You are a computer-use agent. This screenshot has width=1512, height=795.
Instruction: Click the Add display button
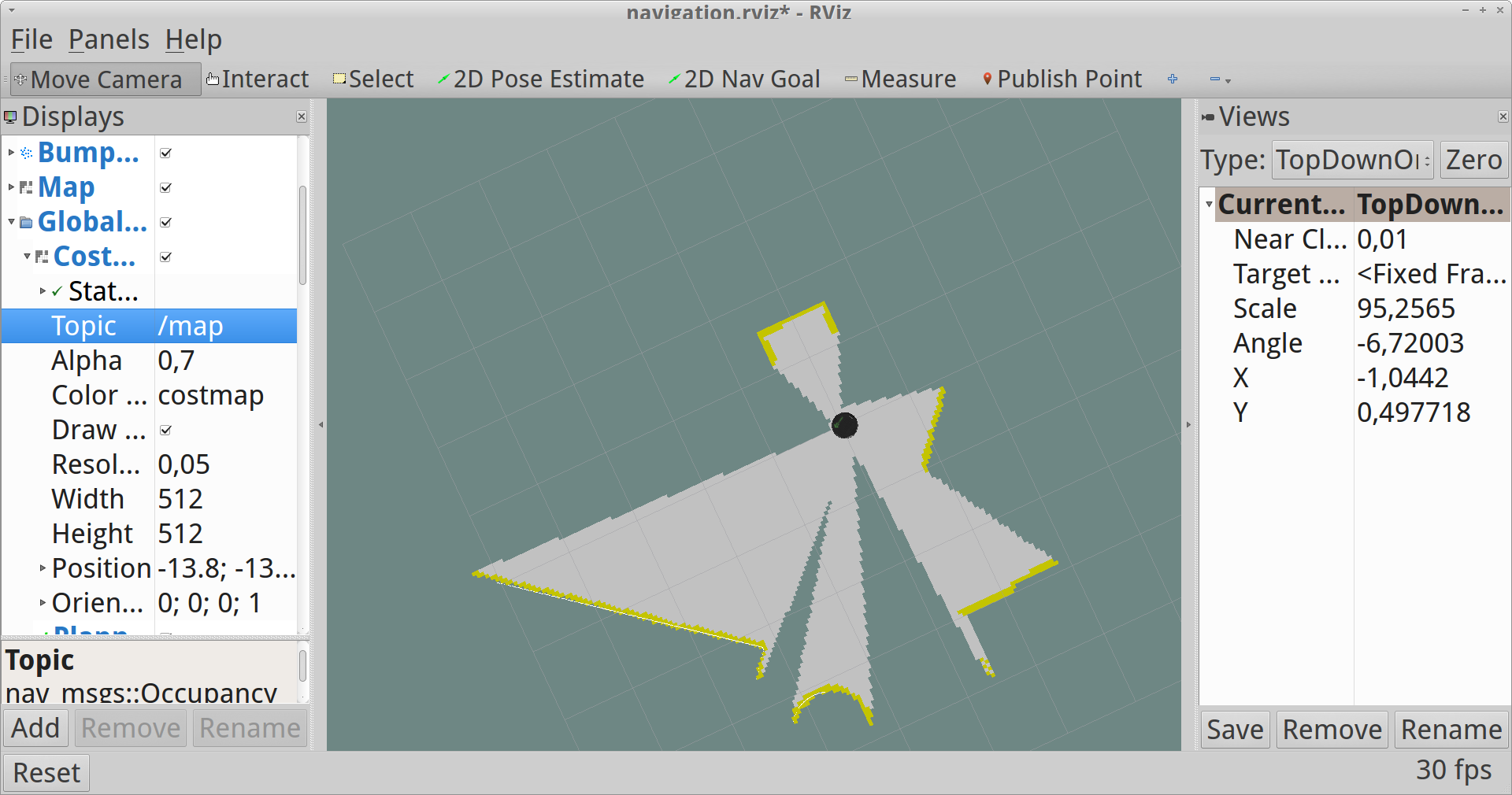click(x=35, y=728)
